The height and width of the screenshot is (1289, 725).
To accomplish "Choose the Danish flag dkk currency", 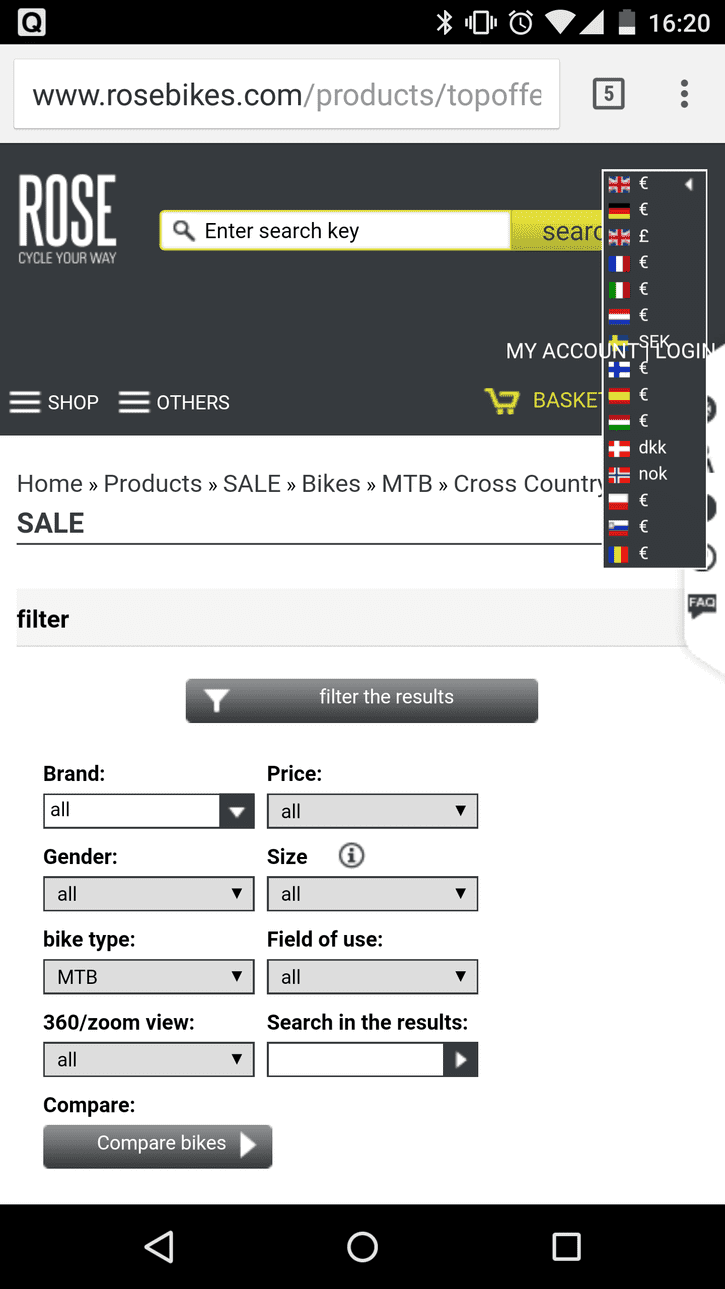I will click(x=637, y=448).
